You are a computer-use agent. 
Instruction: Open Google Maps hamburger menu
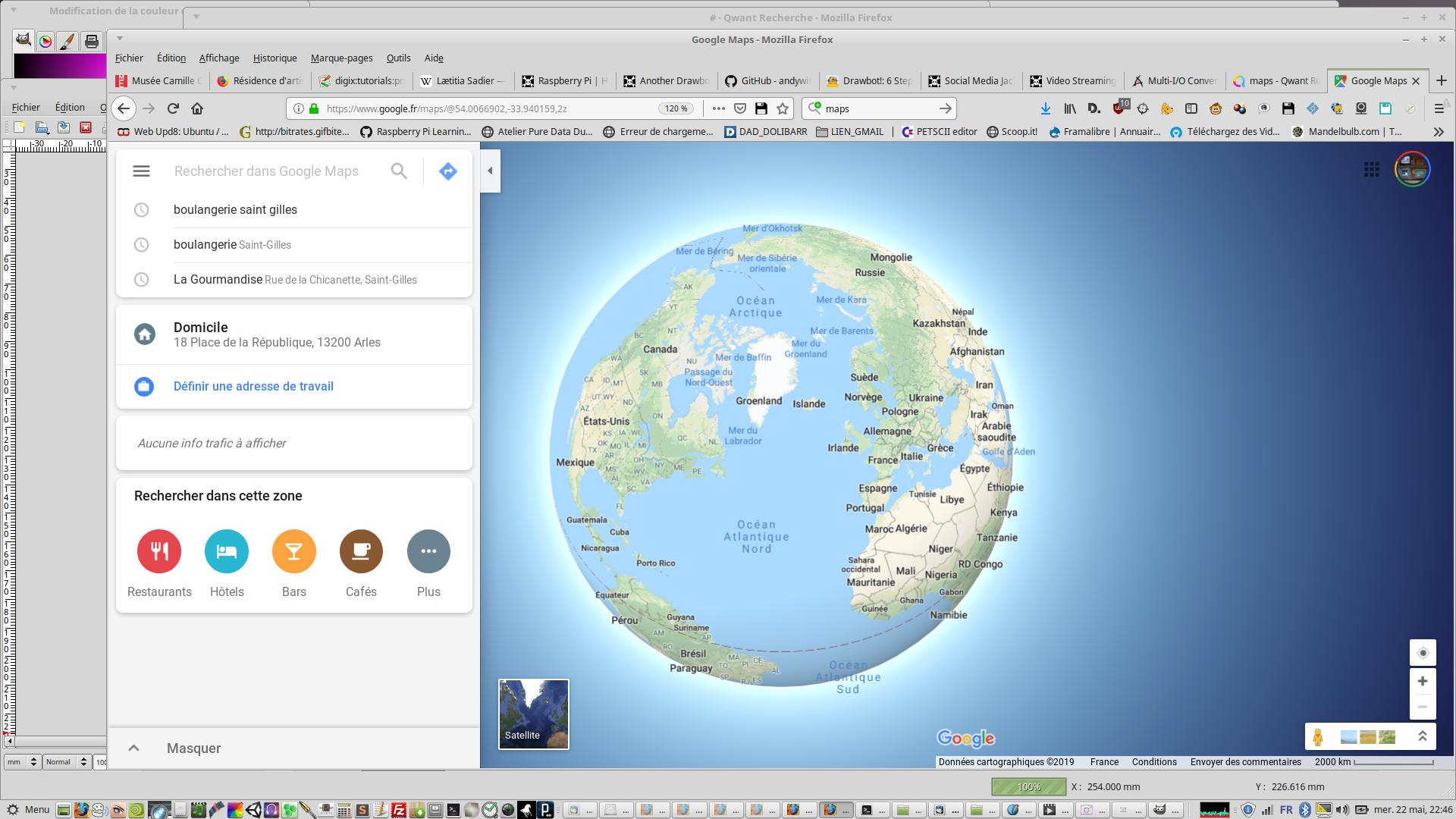[141, 171]
